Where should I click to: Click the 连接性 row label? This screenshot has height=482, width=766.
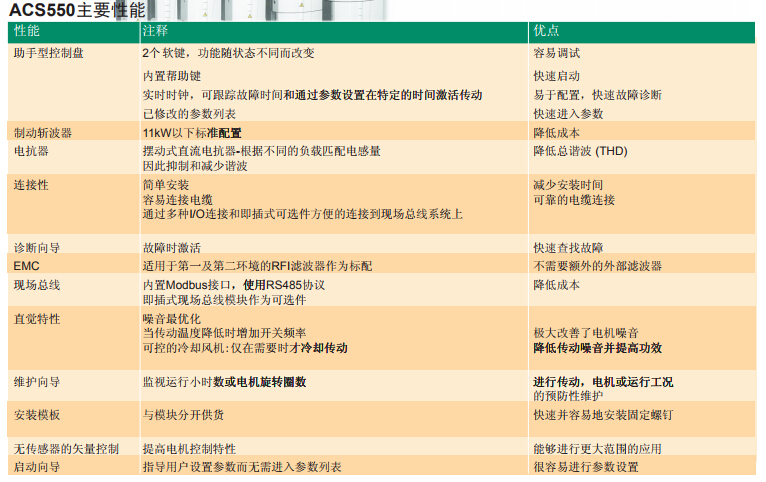[x=31, y=186]
